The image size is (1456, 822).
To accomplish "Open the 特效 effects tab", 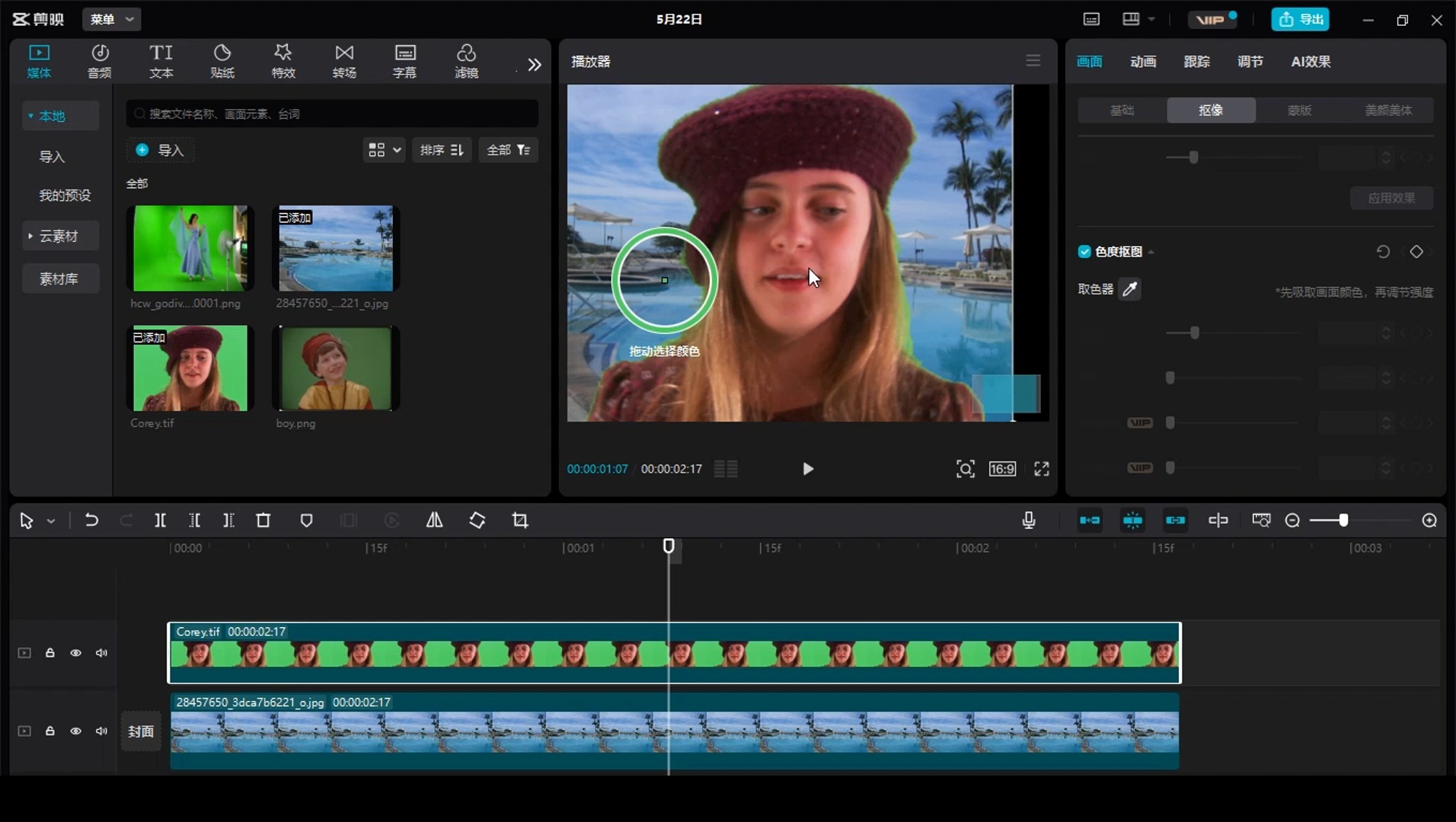I will [283, 61].
